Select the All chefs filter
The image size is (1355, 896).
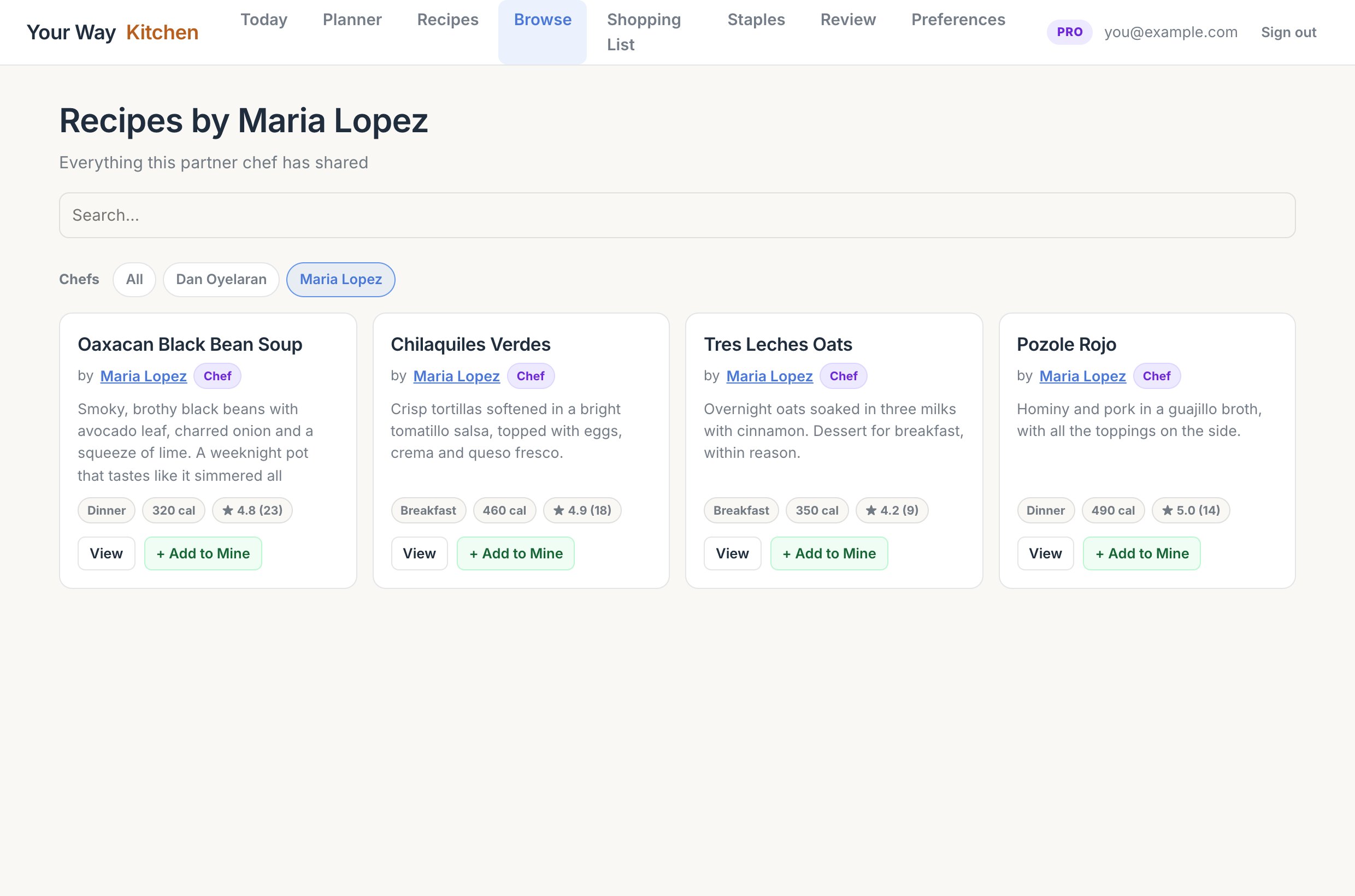point(134,279)
